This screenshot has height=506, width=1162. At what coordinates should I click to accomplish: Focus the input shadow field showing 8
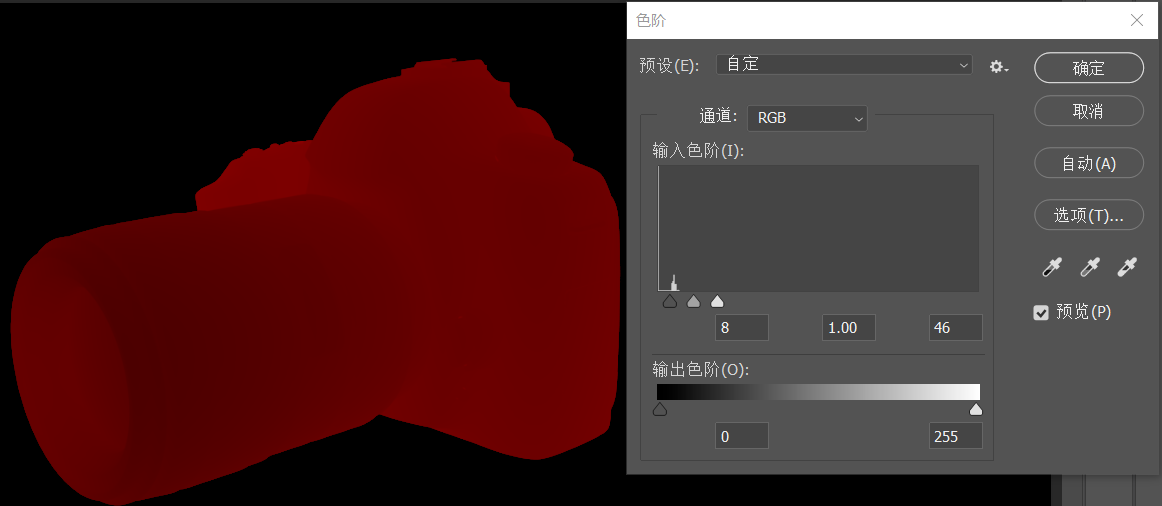point(741,328)
